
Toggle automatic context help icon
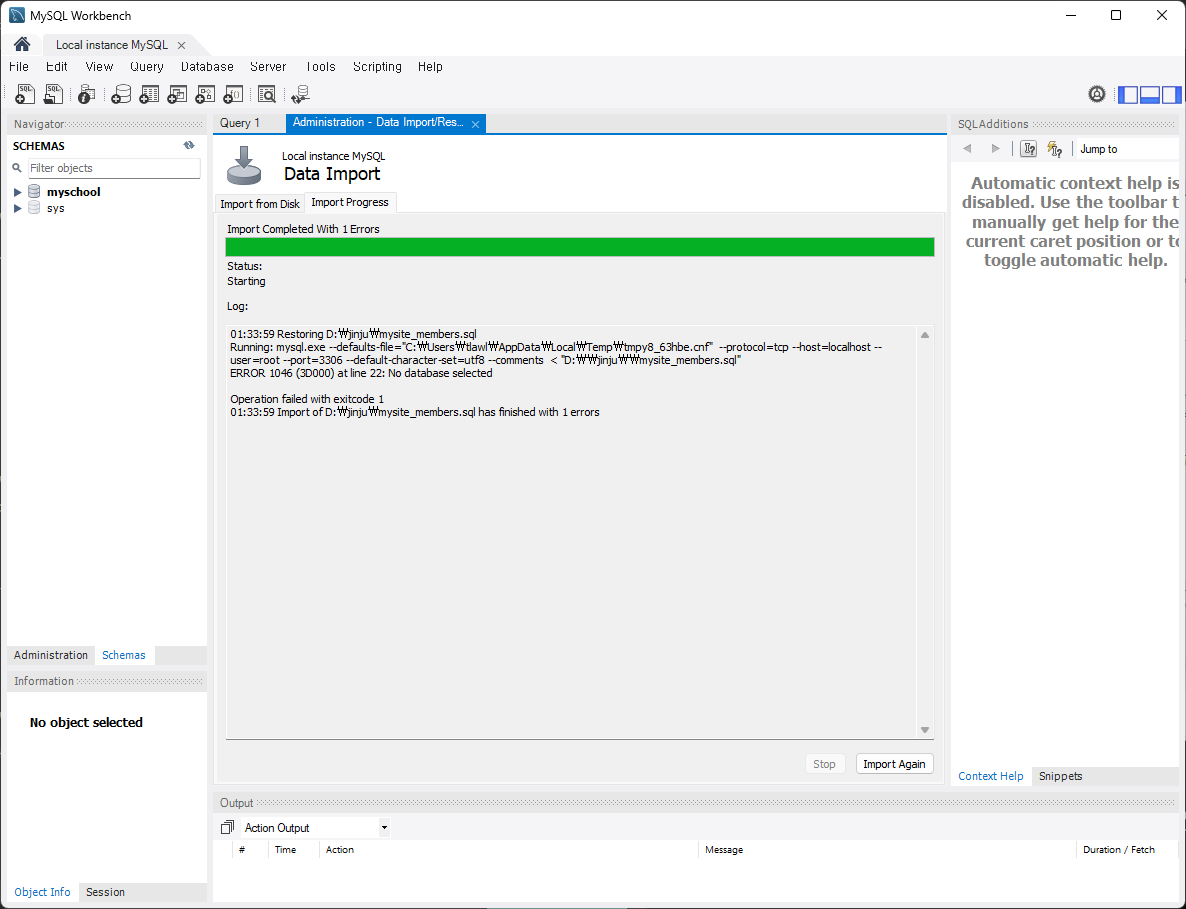coord(1054,148)
